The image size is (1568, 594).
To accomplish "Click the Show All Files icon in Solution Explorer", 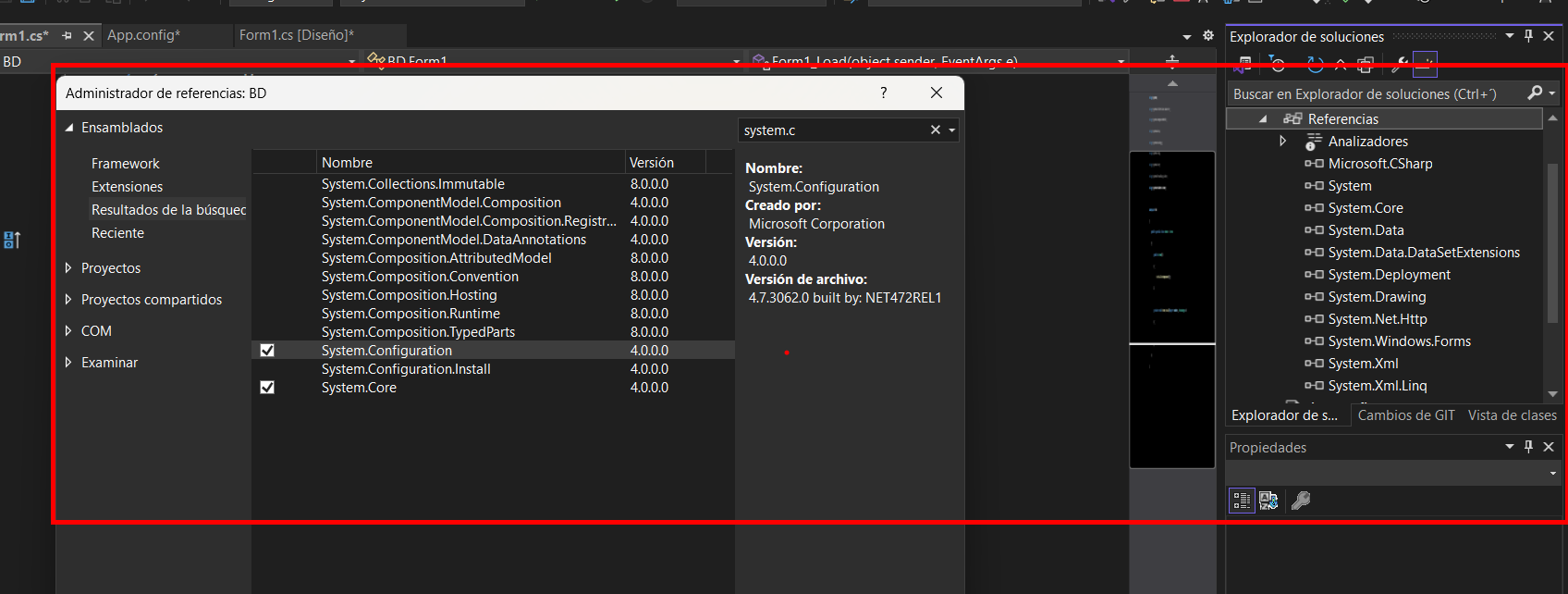I will [1366, 65].
